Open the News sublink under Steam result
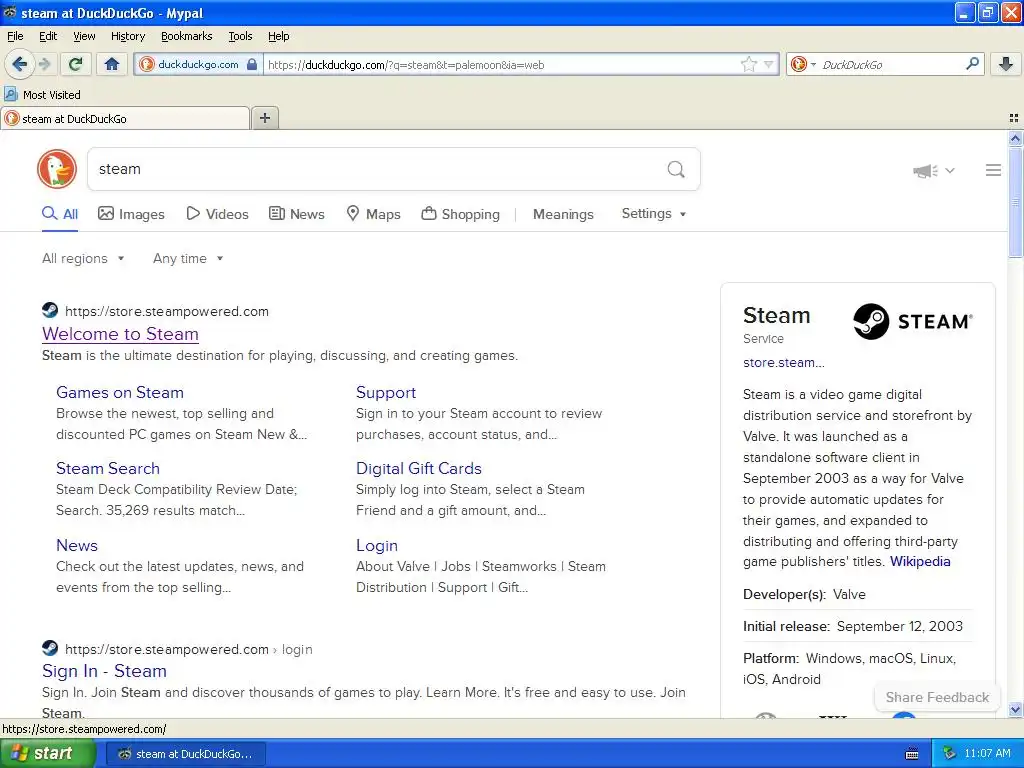Screen dimensions: 1024x768 click(x=76, y=545)
